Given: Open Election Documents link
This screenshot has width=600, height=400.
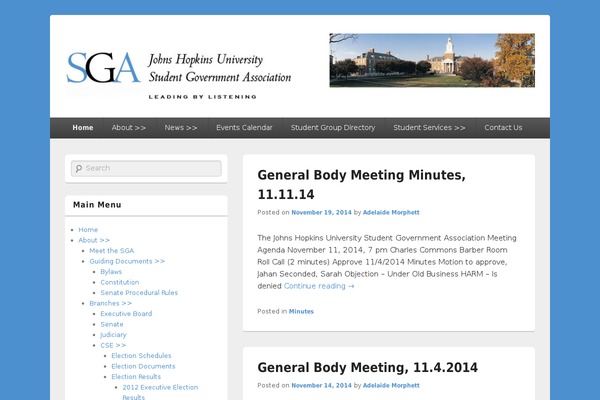Looking at the screenshot, I should tap(143, 366).
